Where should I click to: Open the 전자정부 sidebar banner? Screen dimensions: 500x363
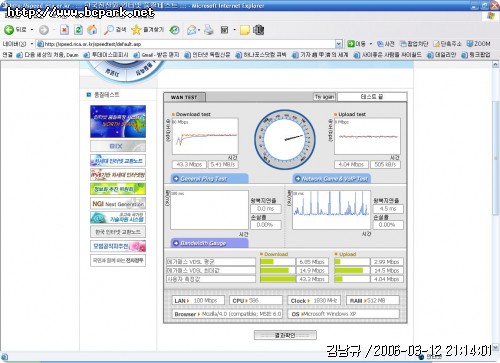click(x=118, y=260)
